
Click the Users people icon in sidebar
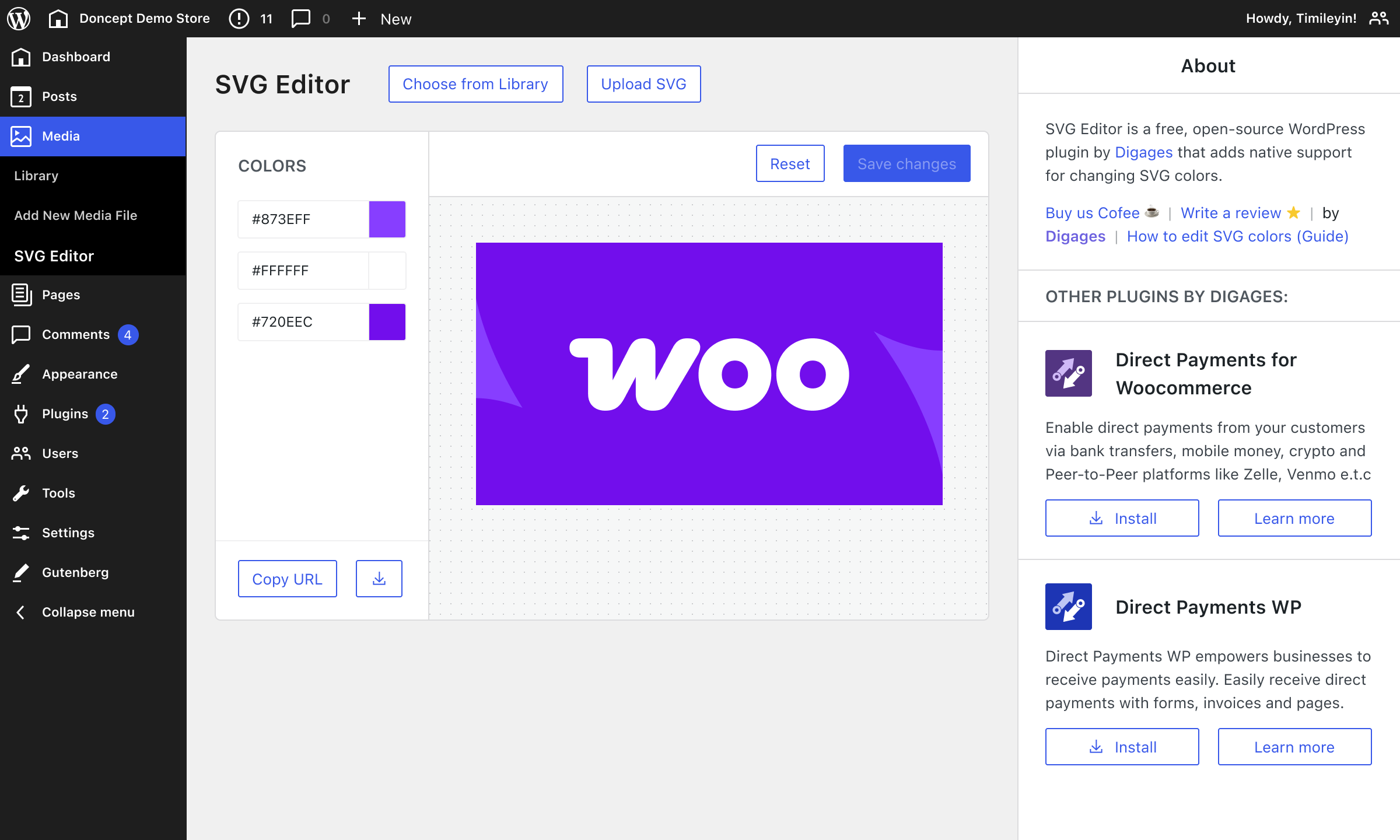21,453
